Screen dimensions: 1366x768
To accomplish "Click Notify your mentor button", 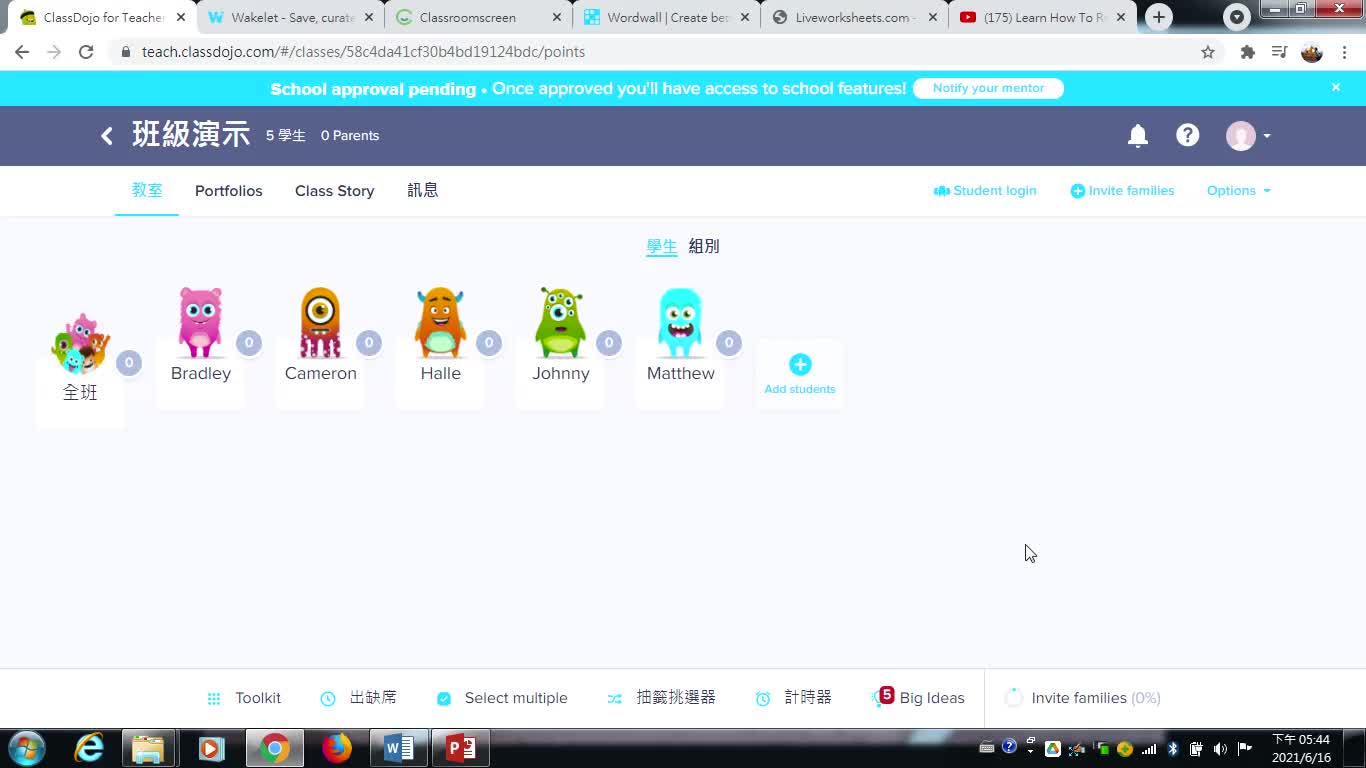I will click(x=988, y=88).
